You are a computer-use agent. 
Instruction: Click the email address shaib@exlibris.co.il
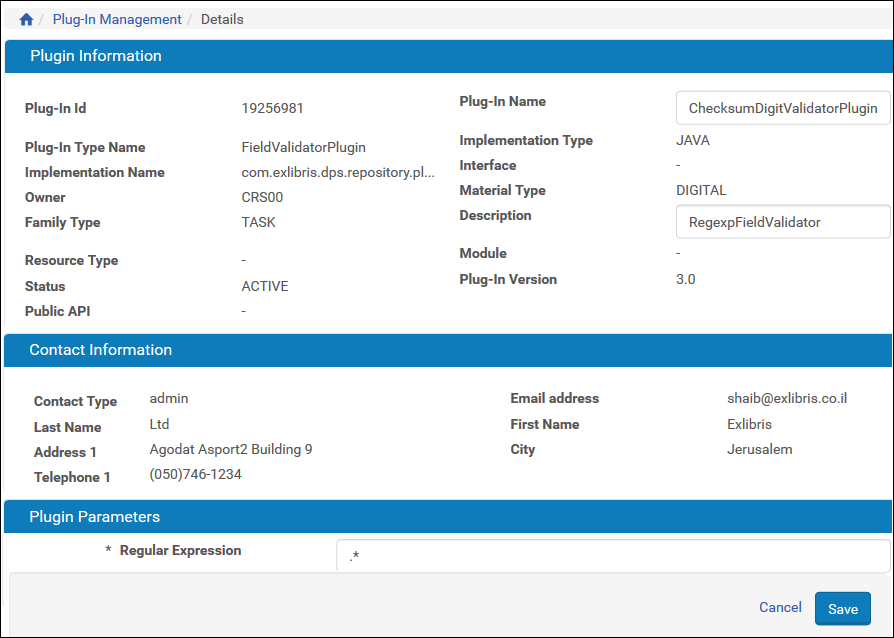787,398
